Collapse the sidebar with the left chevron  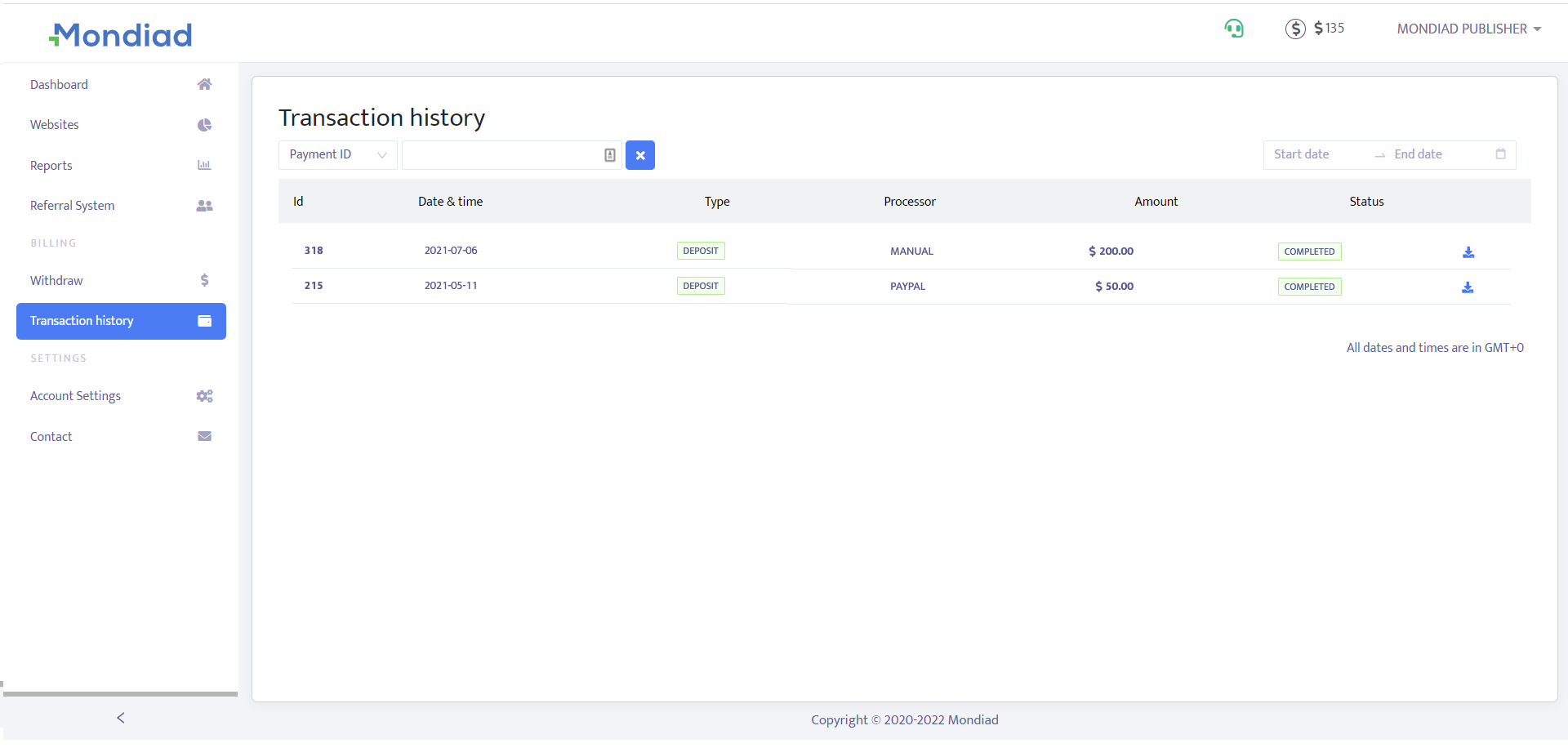[x=121, y=718]
